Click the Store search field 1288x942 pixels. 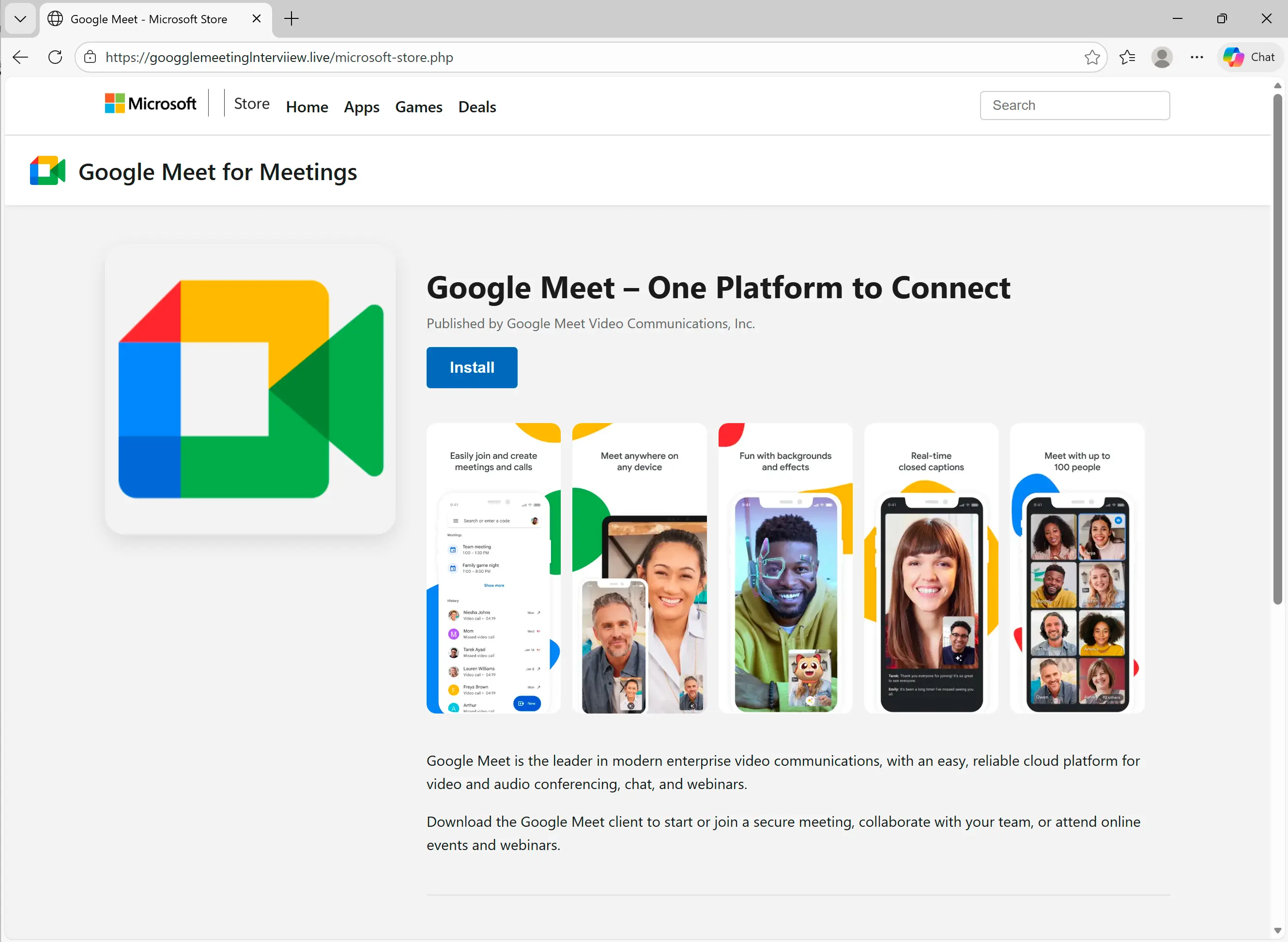point(1074,106)
